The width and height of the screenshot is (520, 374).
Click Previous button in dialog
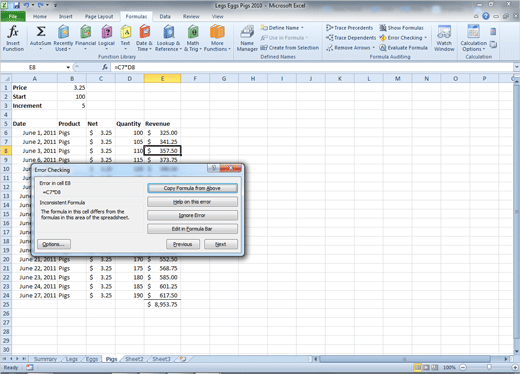click(183, 244)
